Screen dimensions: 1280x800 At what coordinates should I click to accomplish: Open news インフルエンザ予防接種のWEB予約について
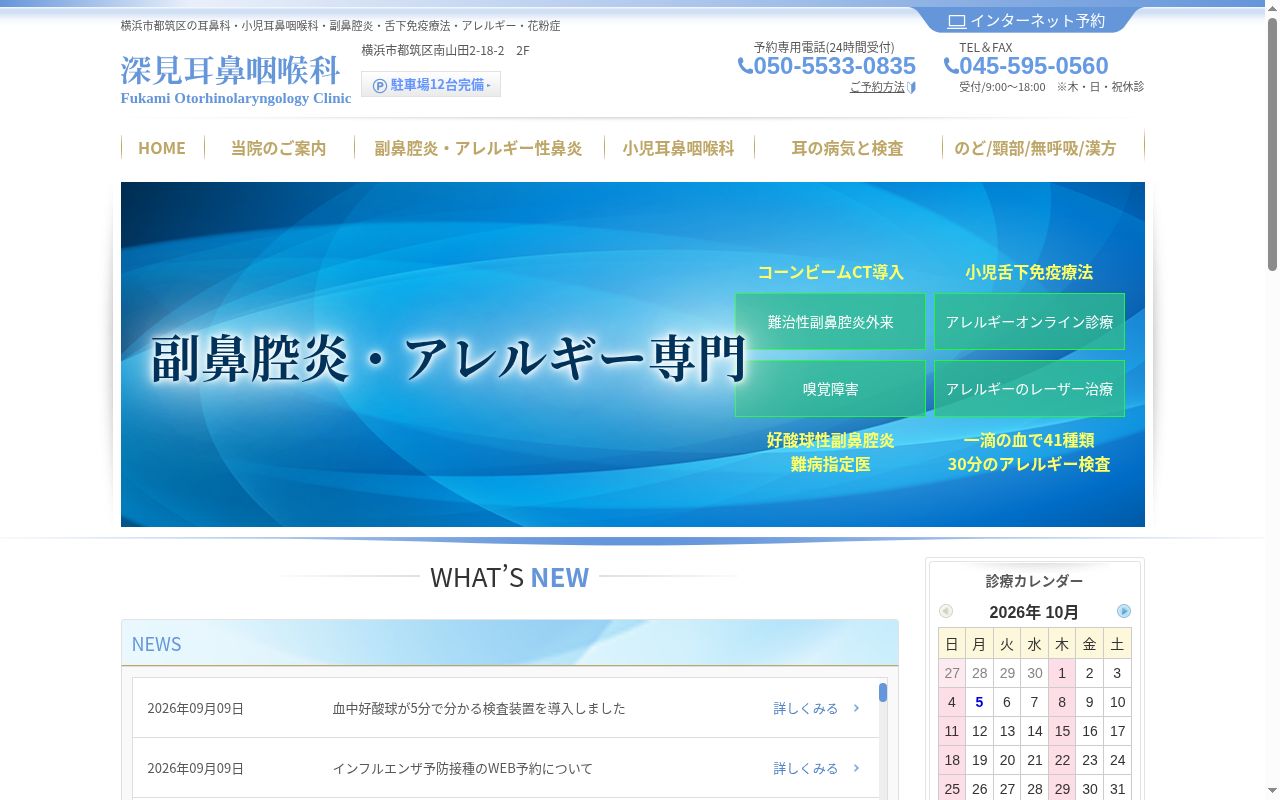click(462, 768)
